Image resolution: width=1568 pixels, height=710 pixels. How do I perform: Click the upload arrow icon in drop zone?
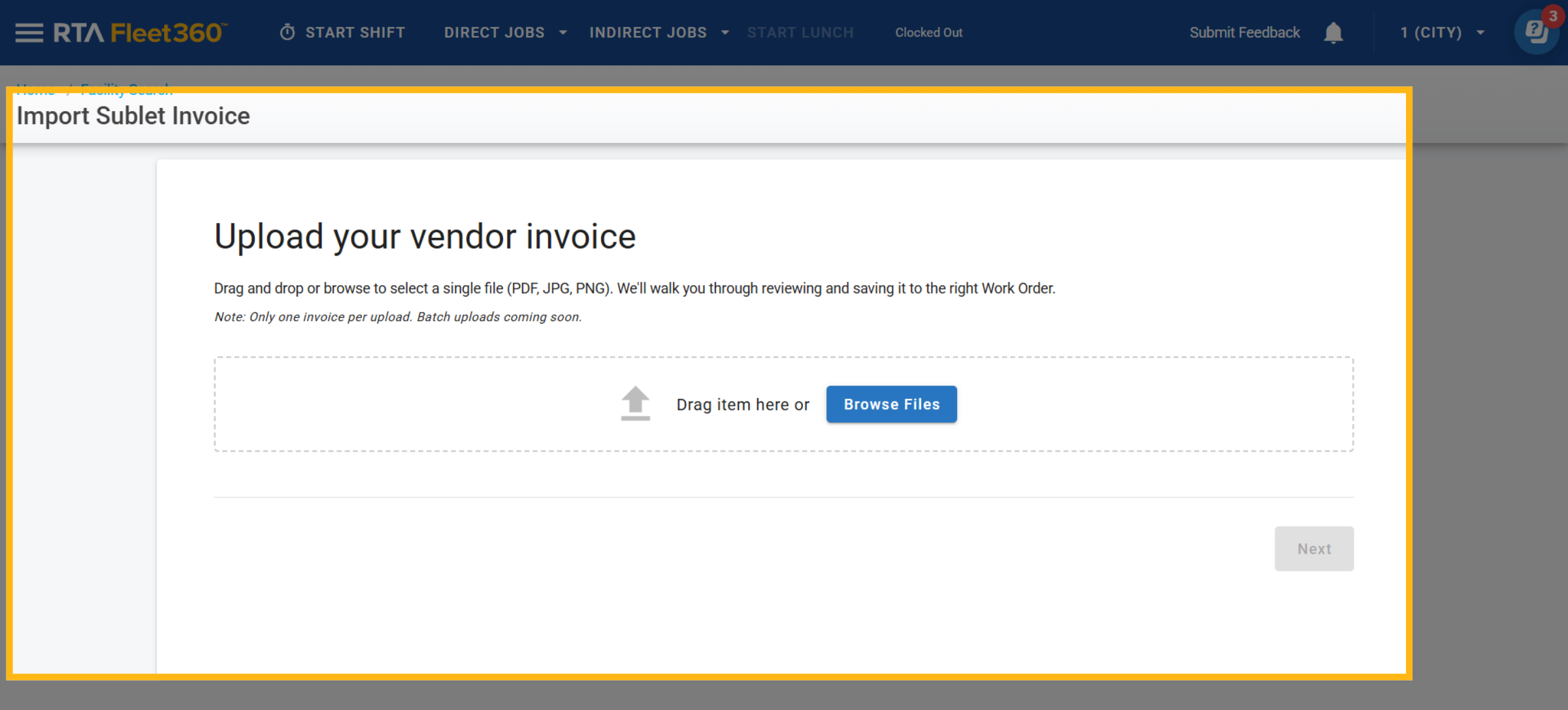[x=635, y=403]
